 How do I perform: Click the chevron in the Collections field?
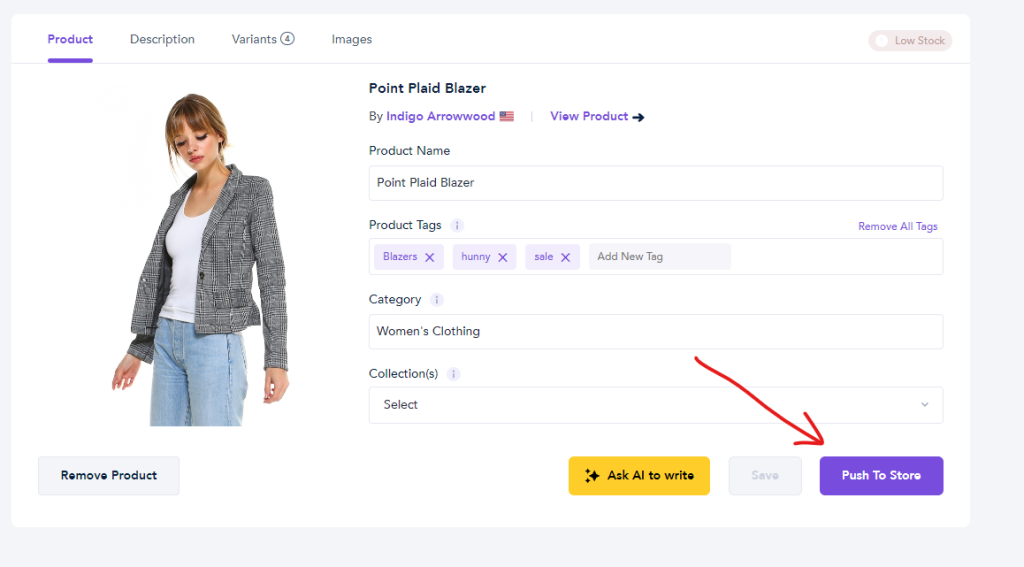coord(924,405)
